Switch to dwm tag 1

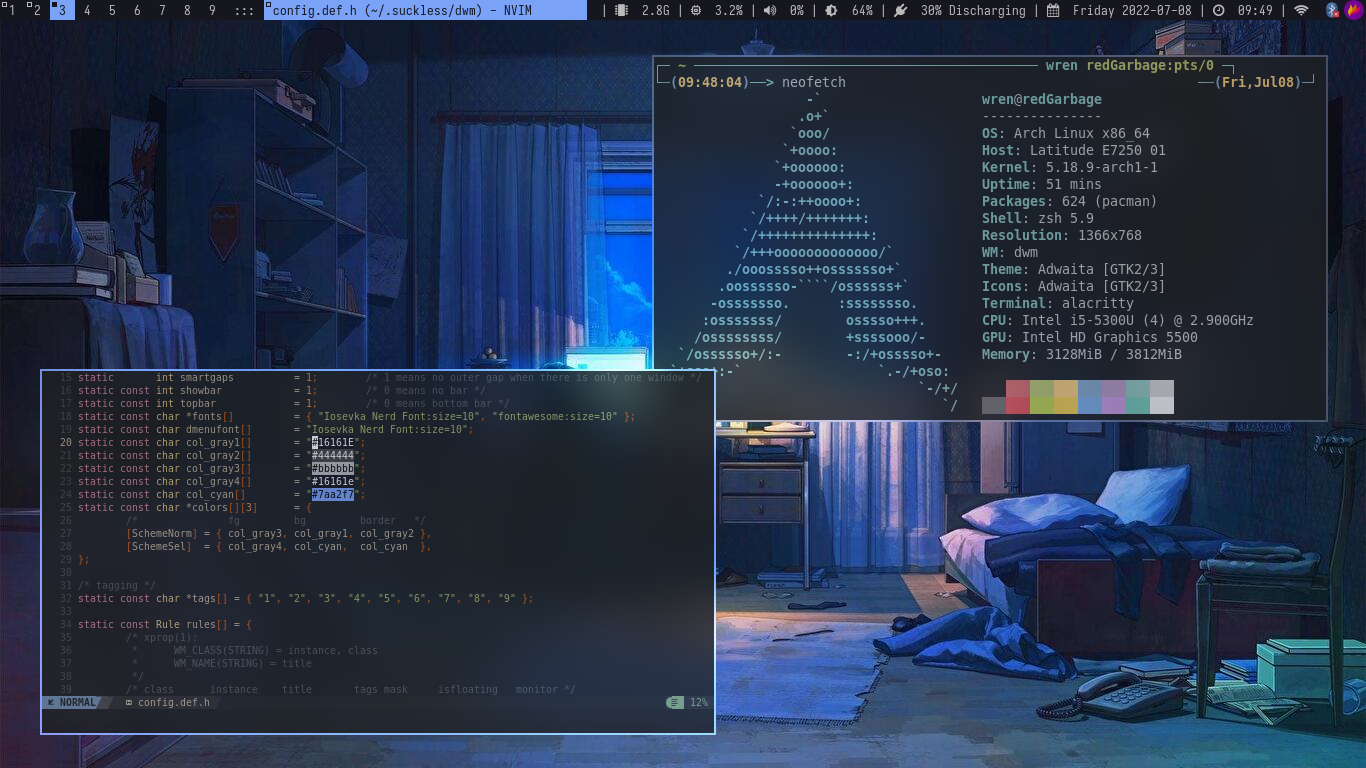point(11,10)
